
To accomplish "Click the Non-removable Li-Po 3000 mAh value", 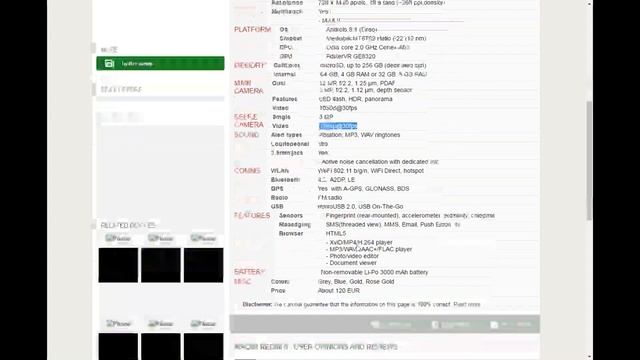I will pos(374,272).
